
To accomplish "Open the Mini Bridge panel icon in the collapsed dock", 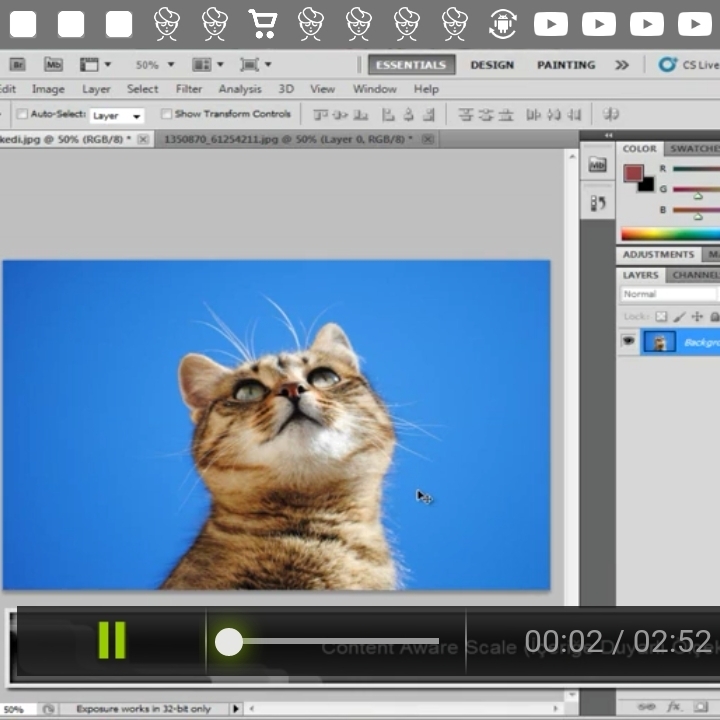I will (597, 164).
